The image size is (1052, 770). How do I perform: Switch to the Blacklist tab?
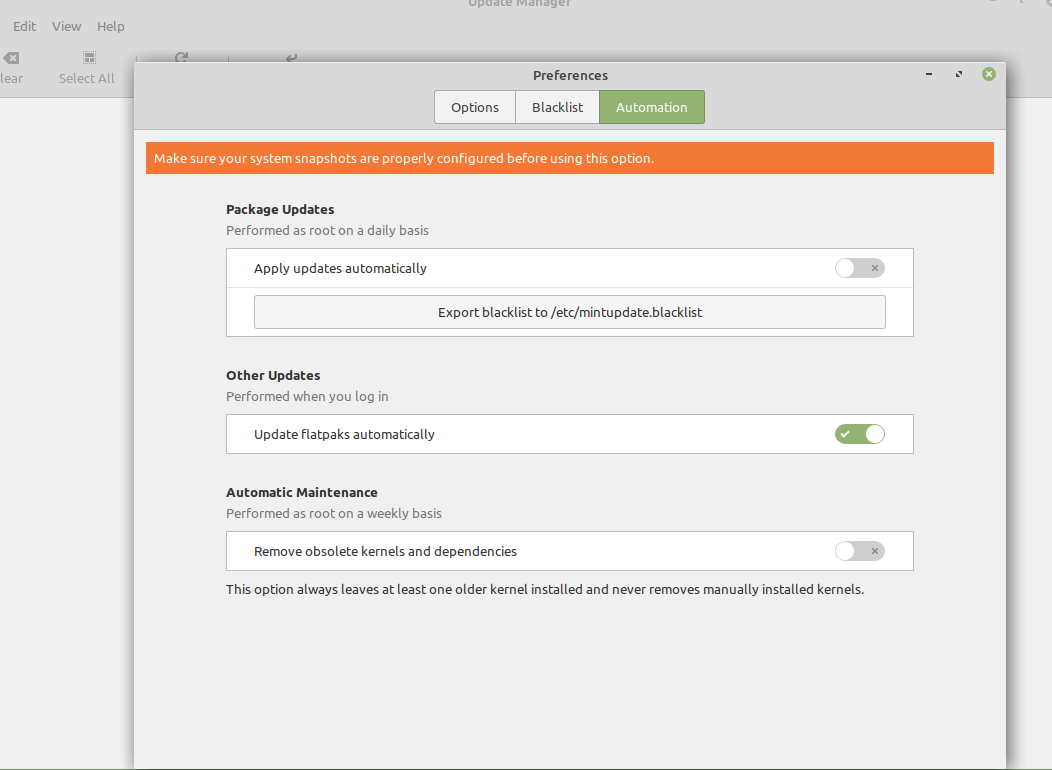click(557, 107)
